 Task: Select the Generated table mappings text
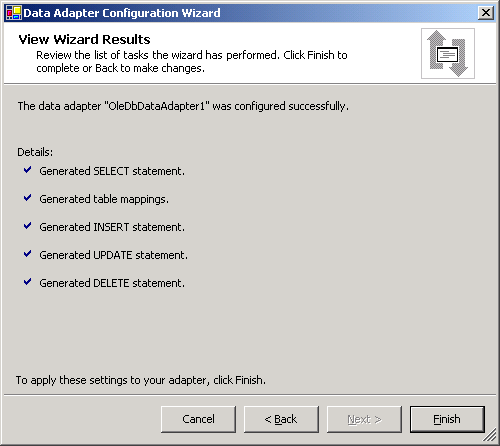point(104,199)
